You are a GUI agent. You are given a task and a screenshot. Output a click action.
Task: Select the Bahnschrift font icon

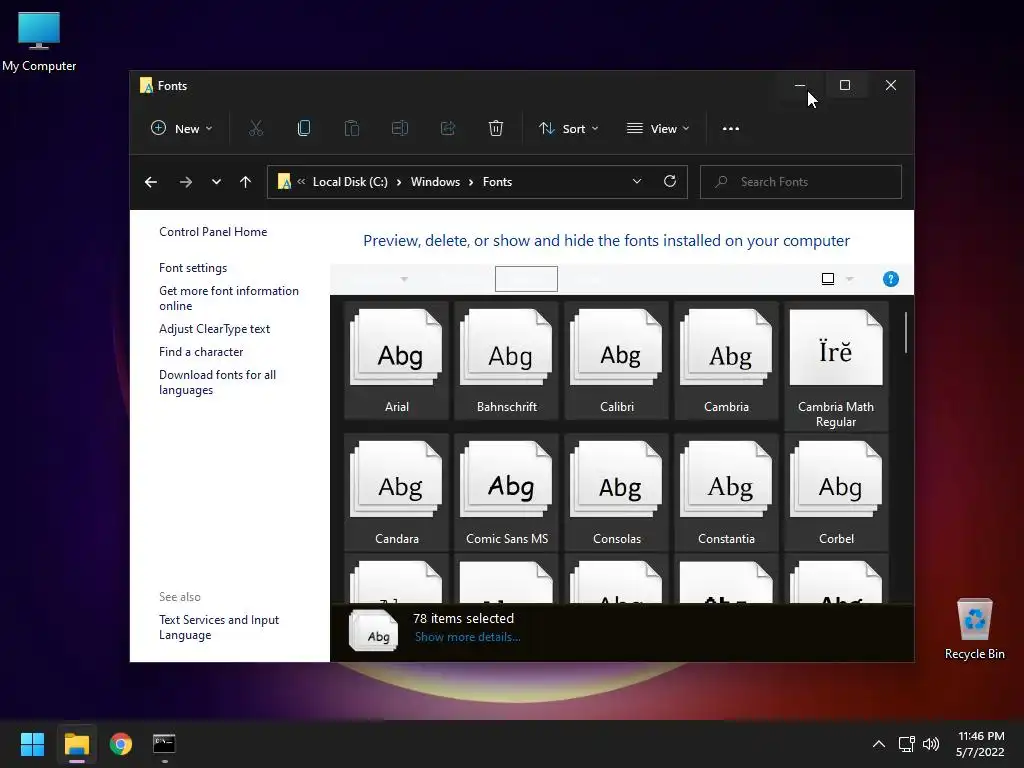[507, 361]
